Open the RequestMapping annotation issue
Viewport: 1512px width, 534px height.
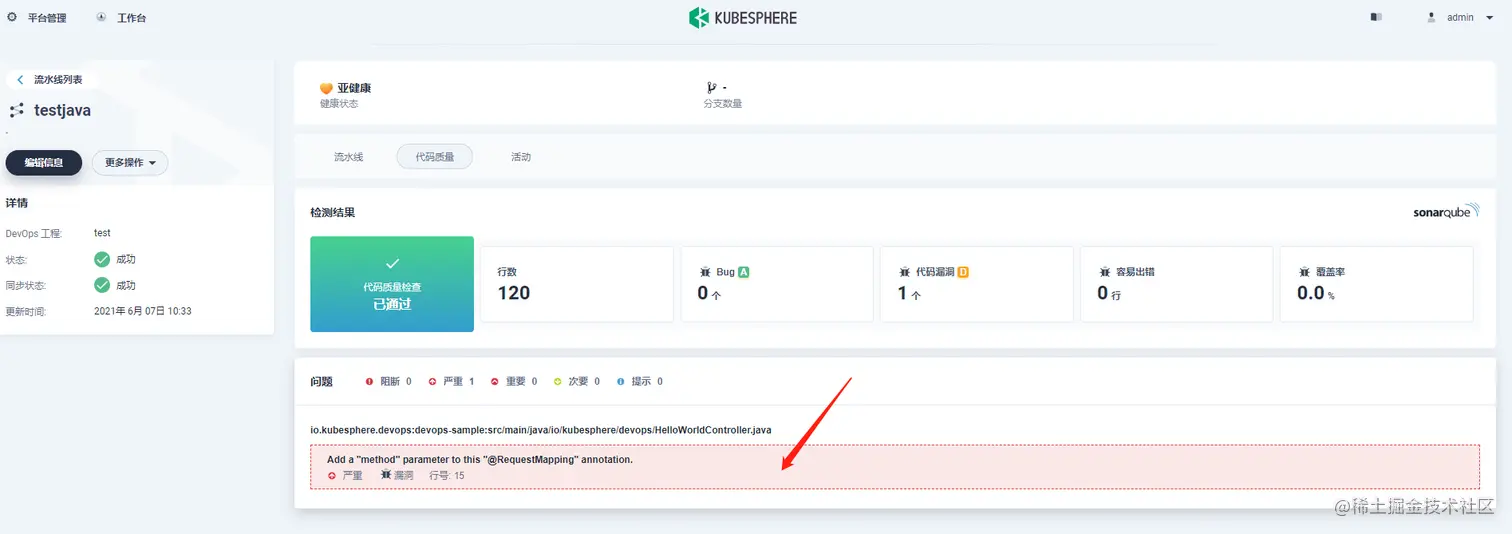pos(895,467)
